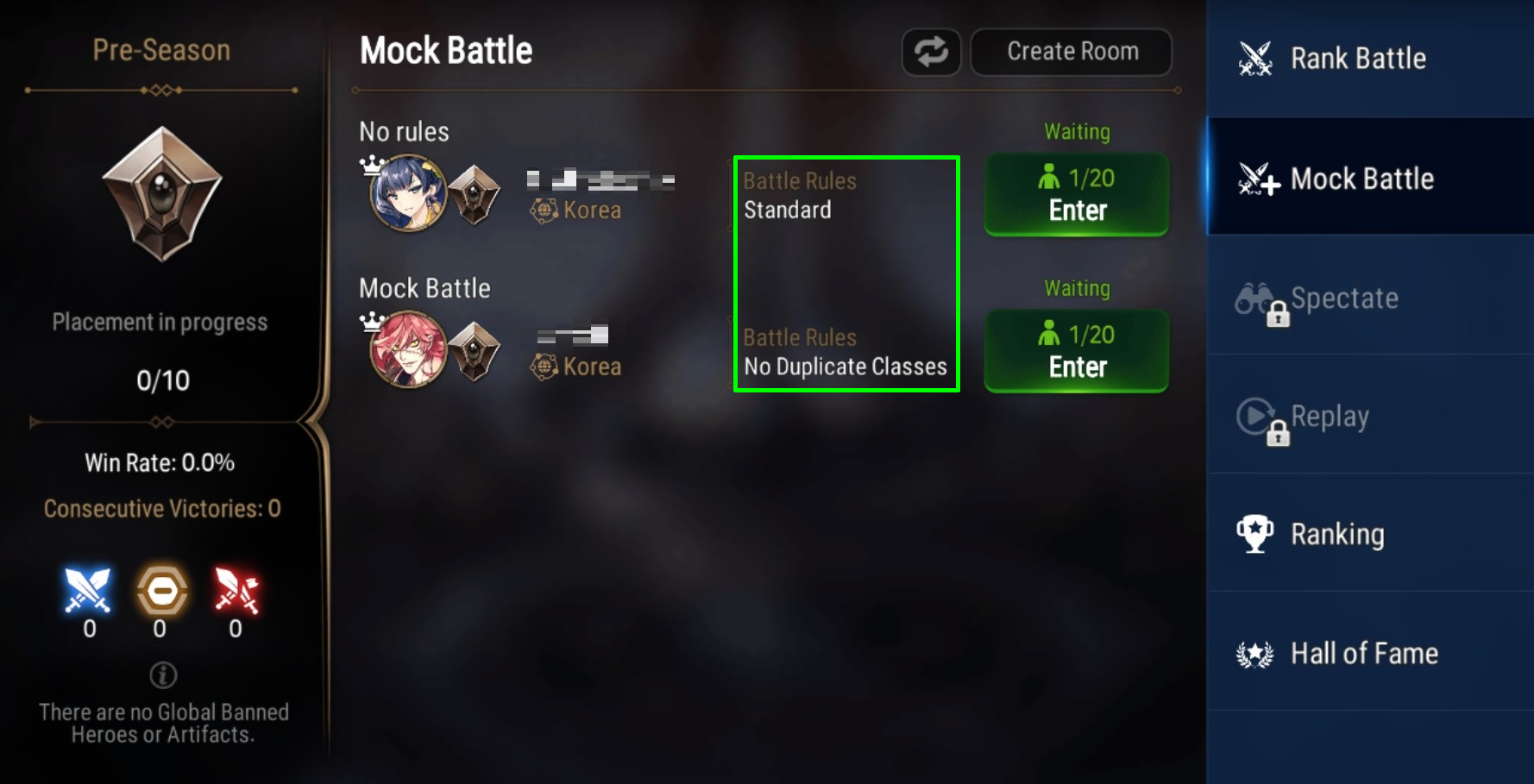
Task: Click the Pre-Season rank emblem
Action: click(162, 194)
